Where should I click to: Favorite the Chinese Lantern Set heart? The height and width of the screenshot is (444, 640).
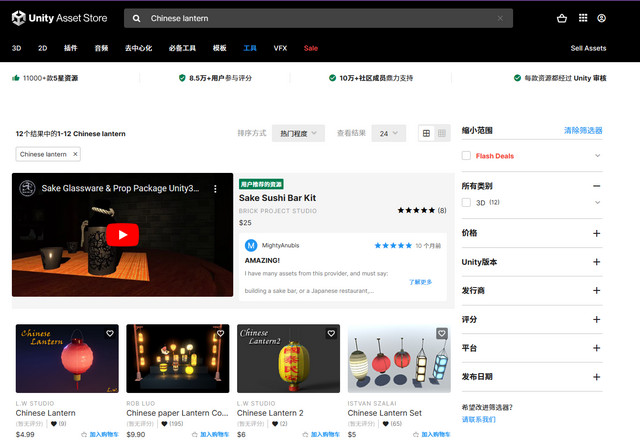[x=442, y=333]
